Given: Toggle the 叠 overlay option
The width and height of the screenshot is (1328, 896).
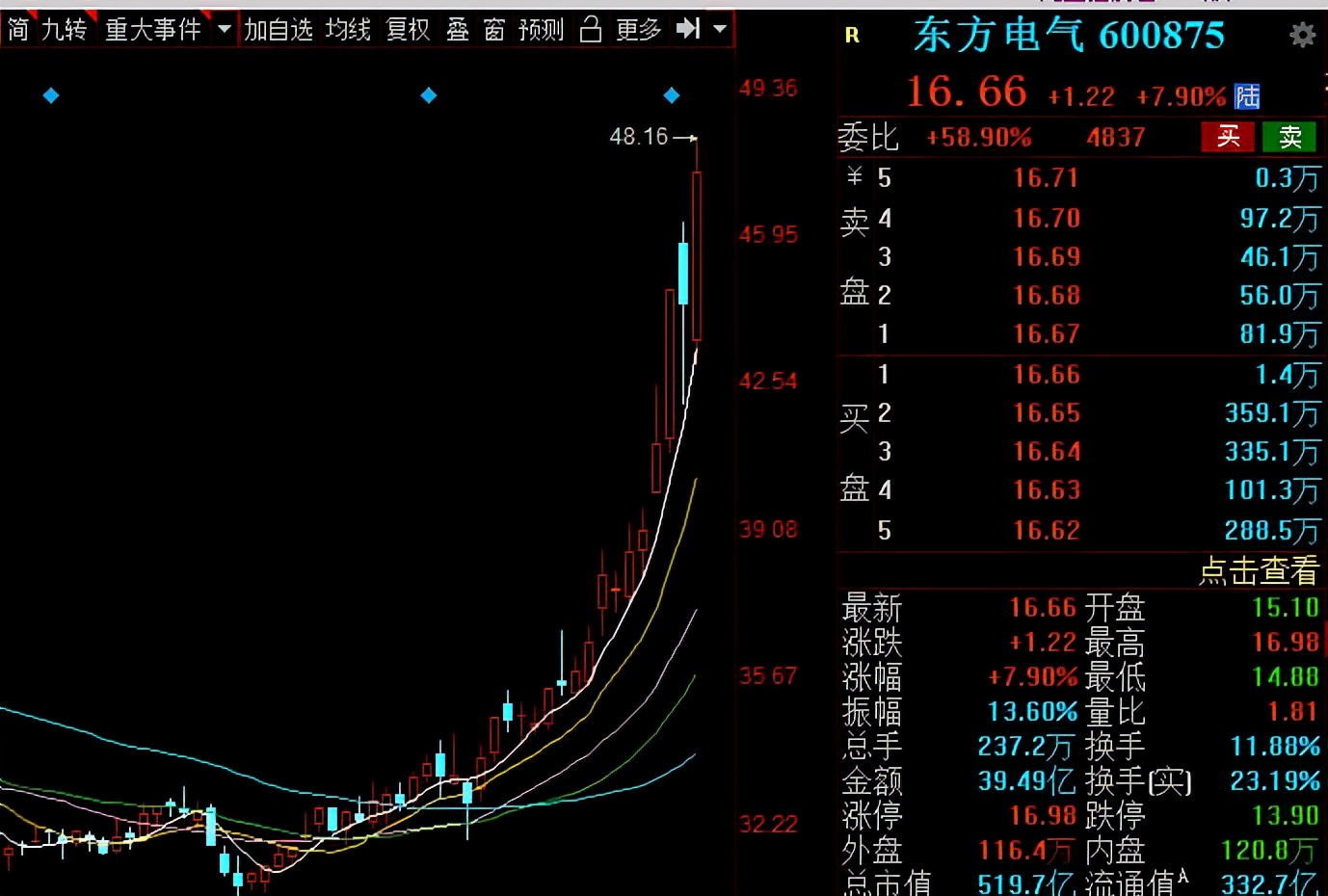Looking at the screenshot, I should coord(458,30).
